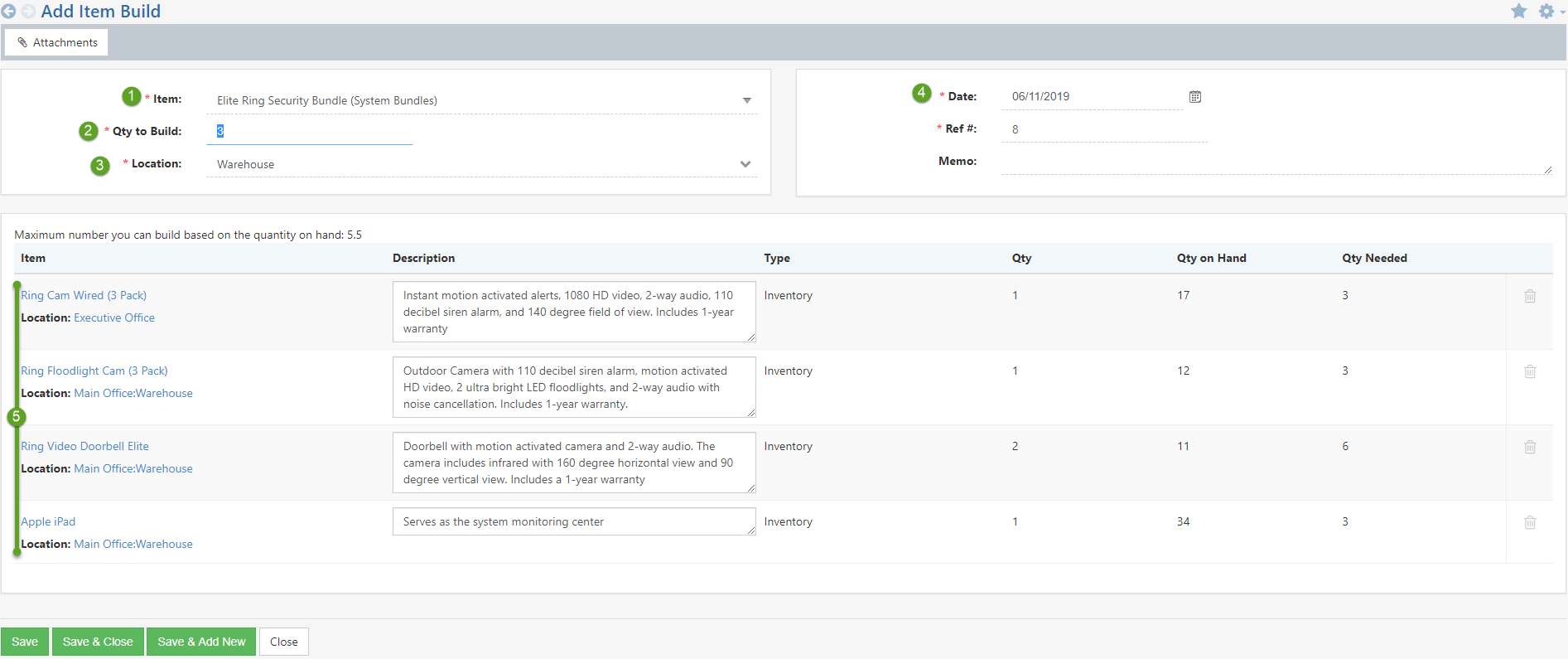The height and width of the screenshot is (659, 1568).
Task: Click the Qty on Hand column header
Action: click(1211, 258)
